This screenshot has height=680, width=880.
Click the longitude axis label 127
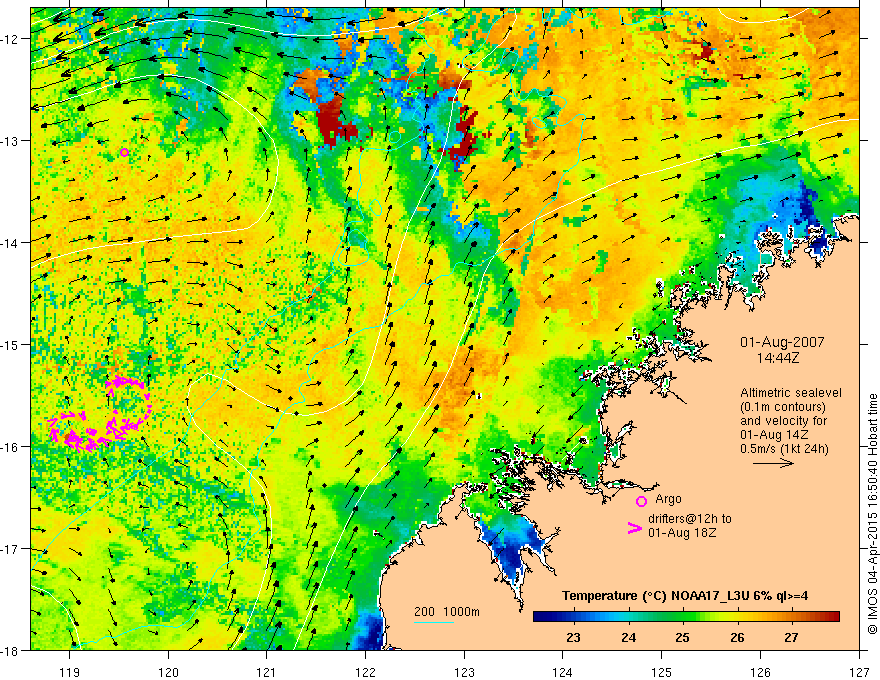[x=859, y=673]
